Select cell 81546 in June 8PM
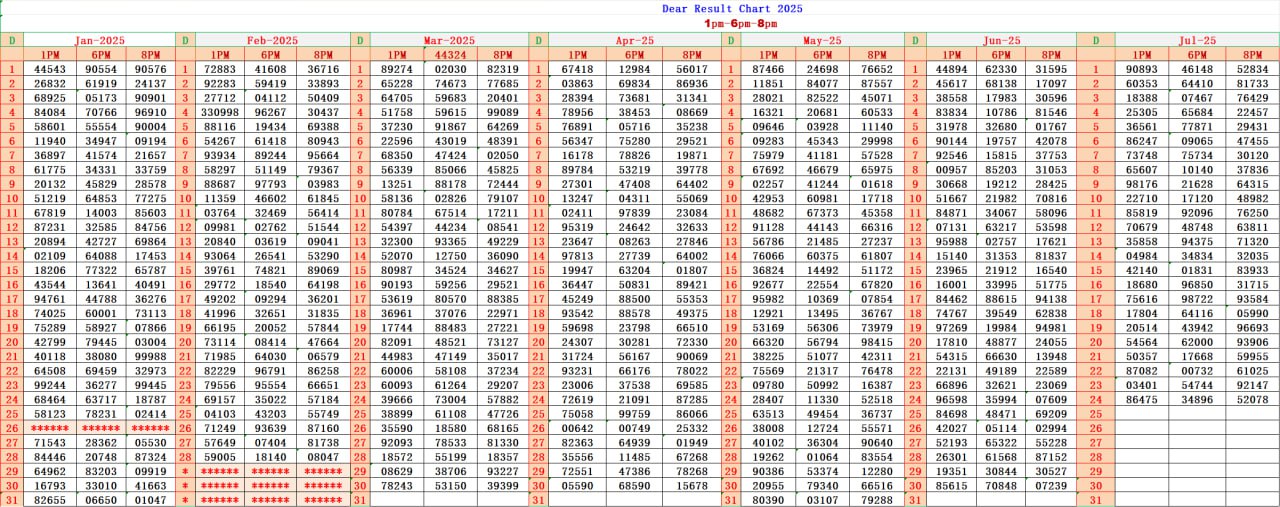 click(1051, 113)
